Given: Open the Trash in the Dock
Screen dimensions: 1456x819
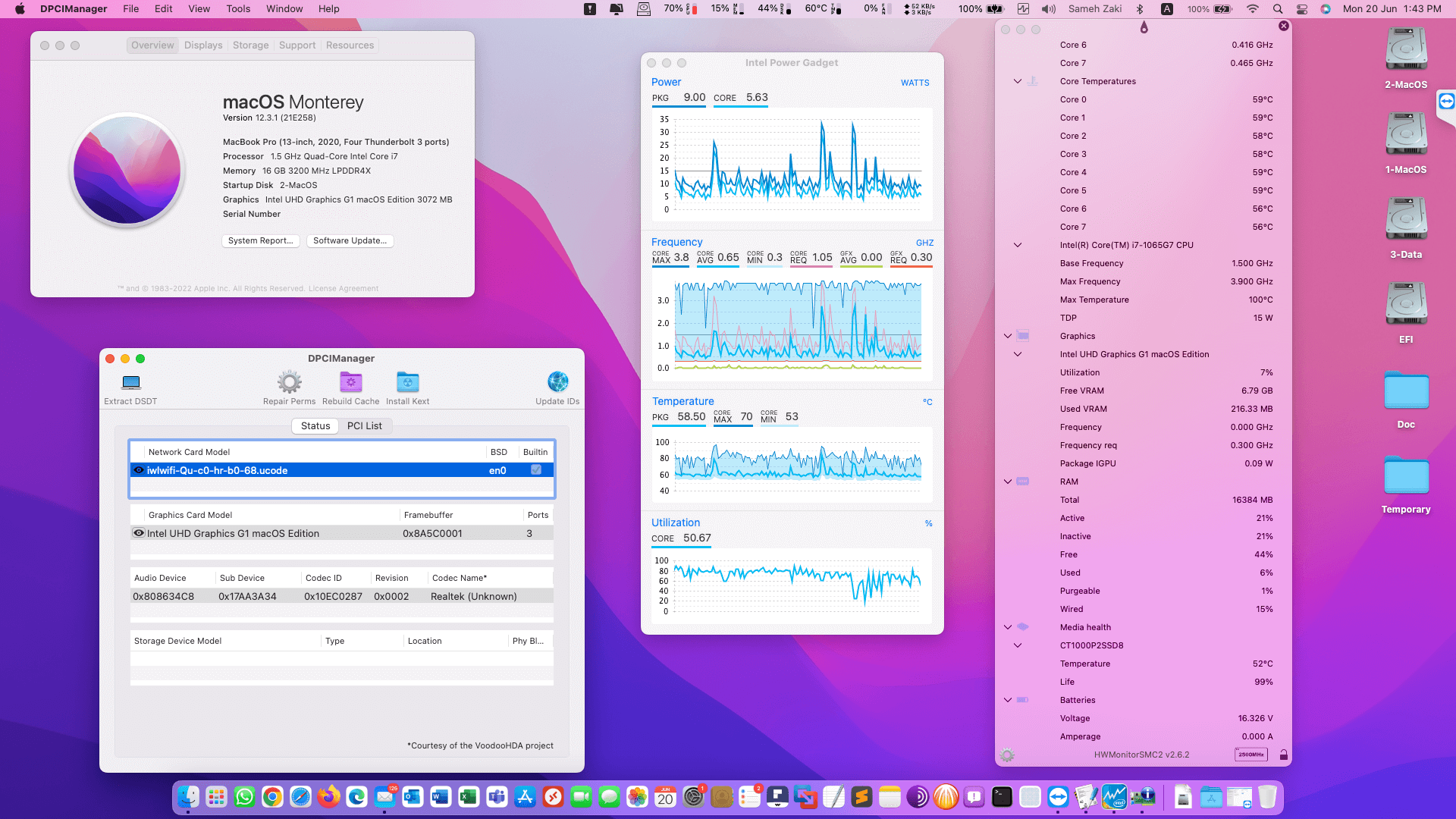Looking at the screenshot, I should pos(1267,797).
